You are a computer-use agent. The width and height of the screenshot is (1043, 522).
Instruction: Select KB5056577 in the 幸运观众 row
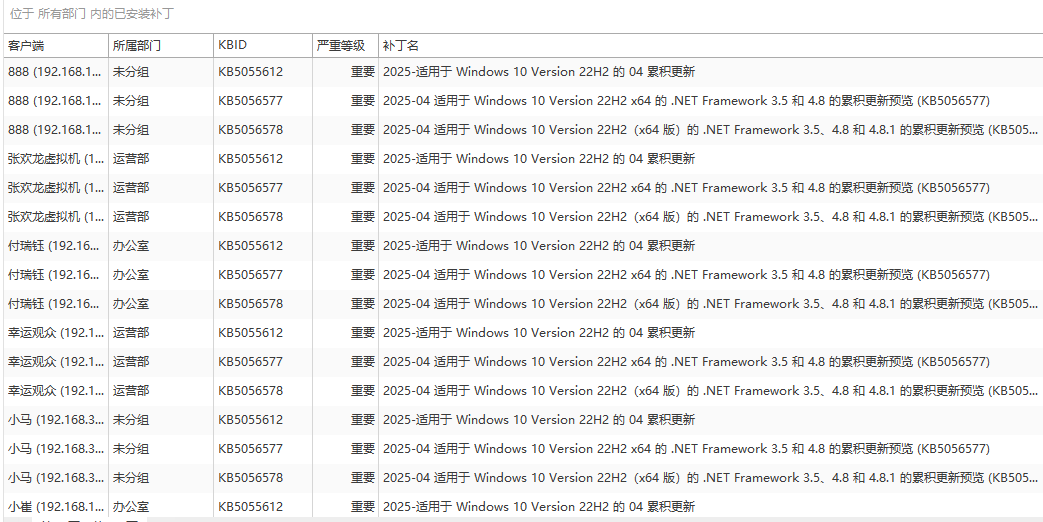point(251,362)
